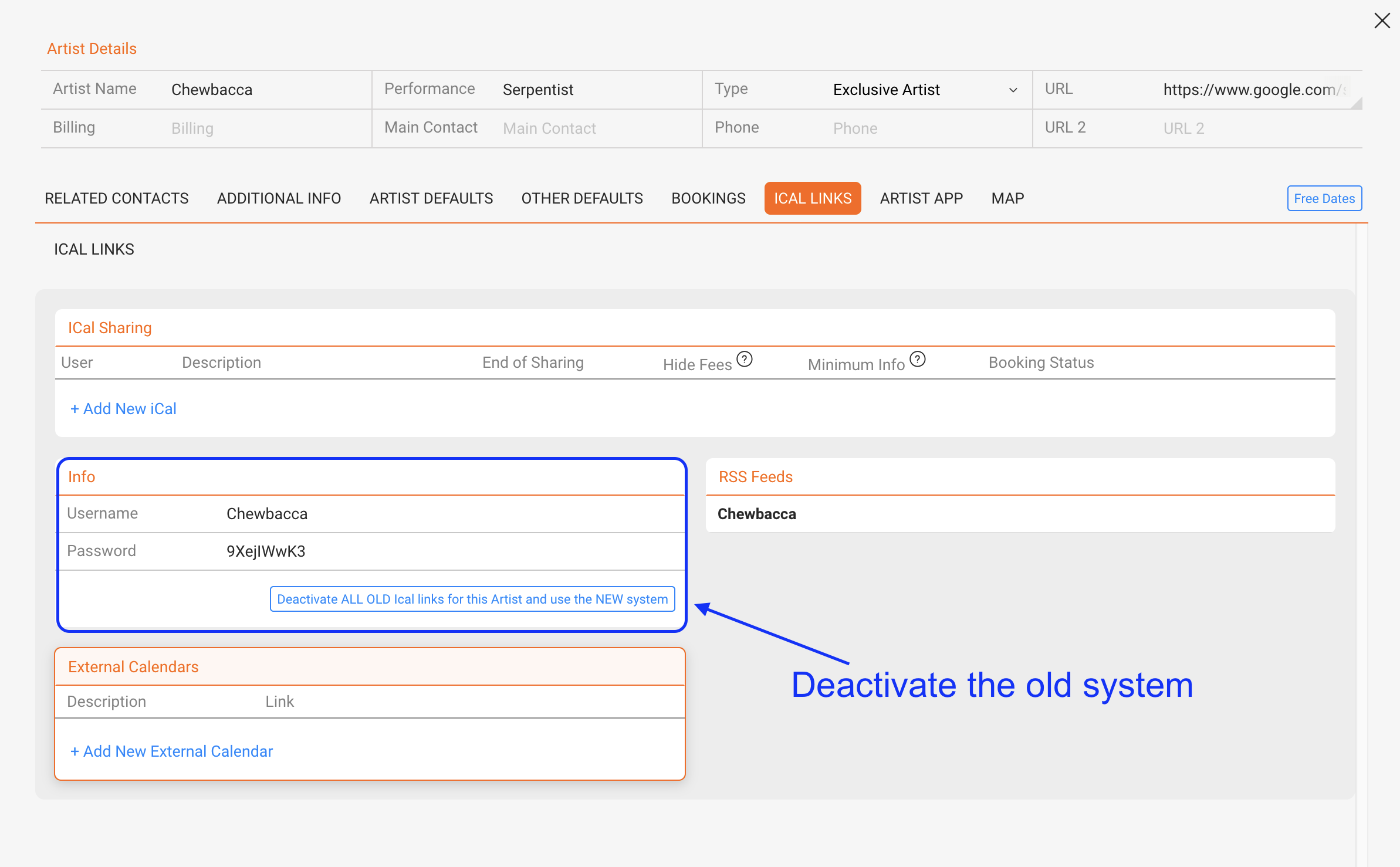Click the Free Dates button
Viewport: 1400px width, 867px height.
[1324, 198]
